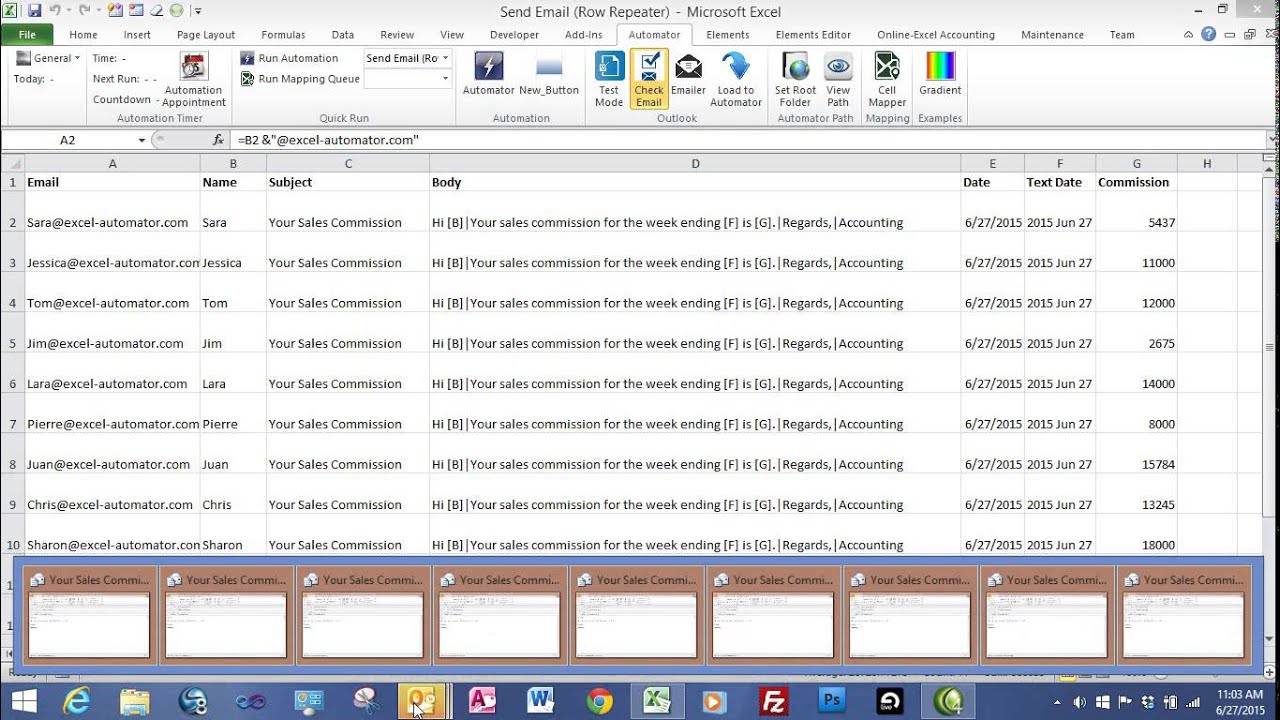Expand the General dropdown in ribbon

pyautogui.click(x=50, y=58)
